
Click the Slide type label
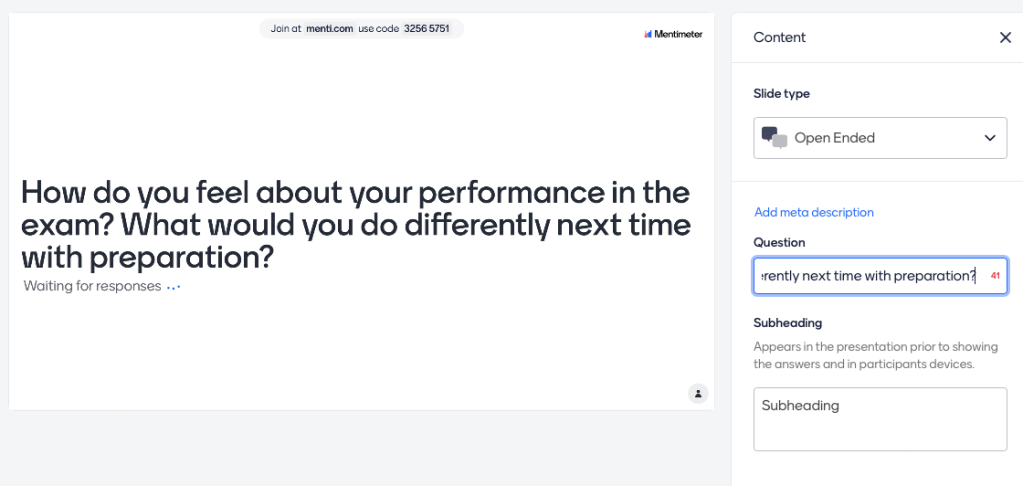(x=781, y=93)
